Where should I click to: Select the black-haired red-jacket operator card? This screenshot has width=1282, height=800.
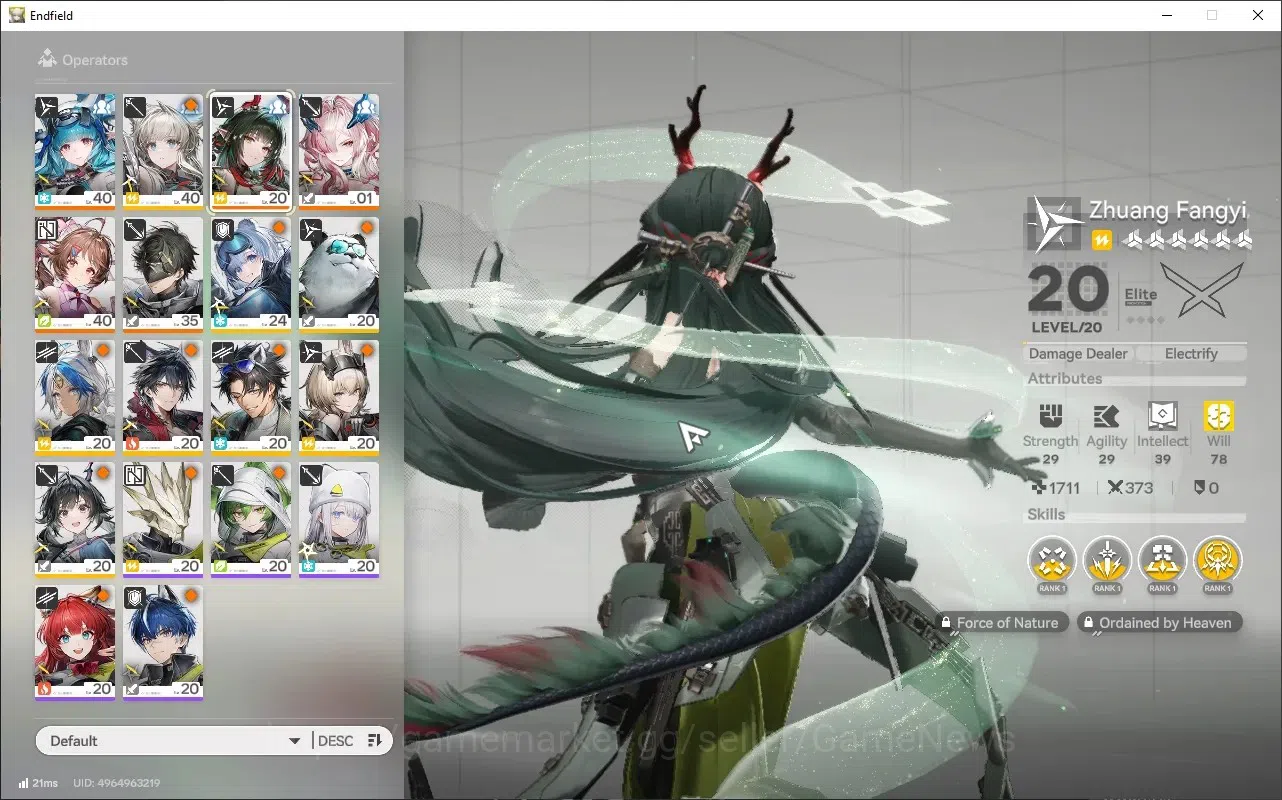click(163, 398)
